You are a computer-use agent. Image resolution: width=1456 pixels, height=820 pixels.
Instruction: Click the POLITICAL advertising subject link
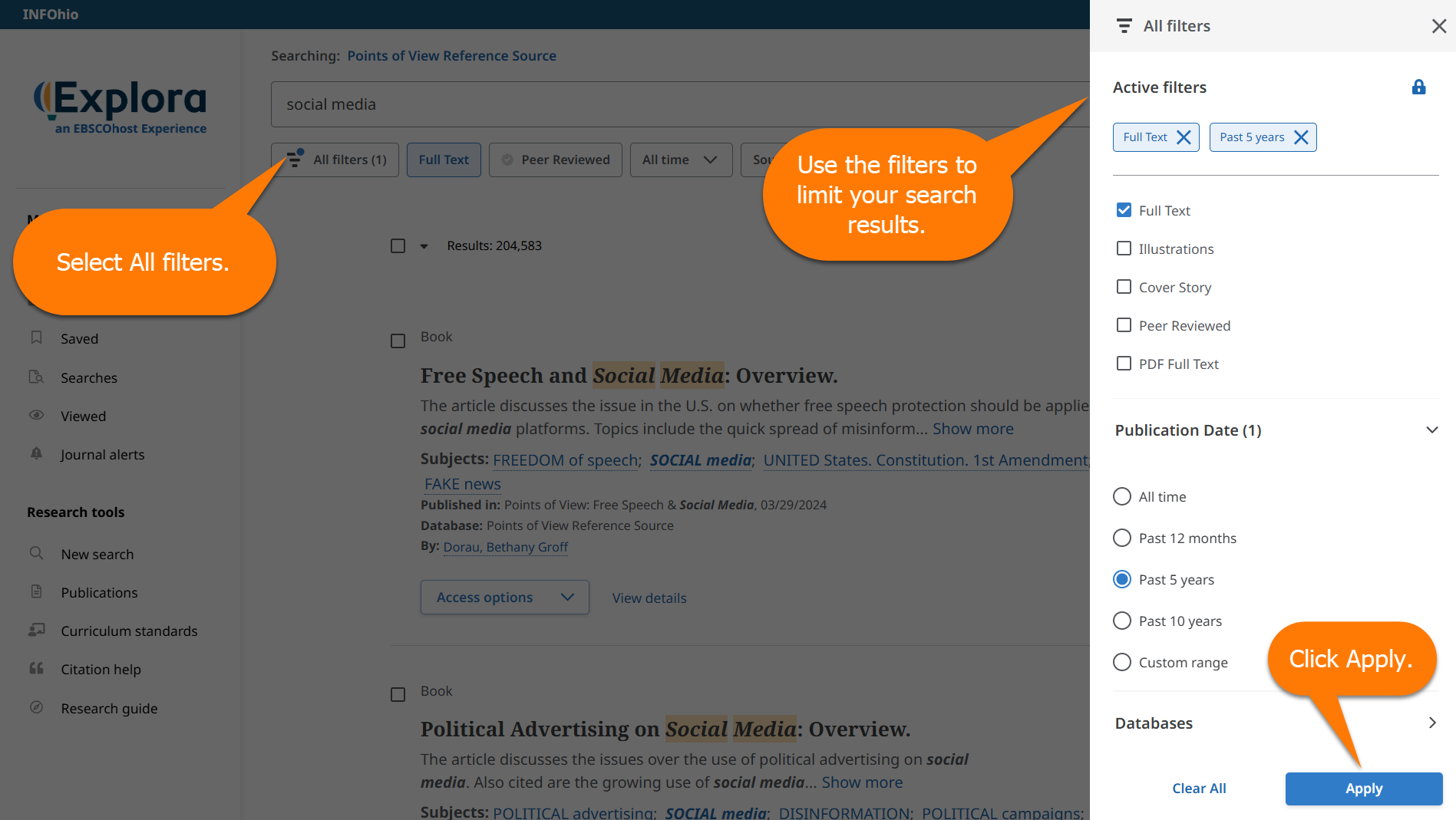pos(573,812)
